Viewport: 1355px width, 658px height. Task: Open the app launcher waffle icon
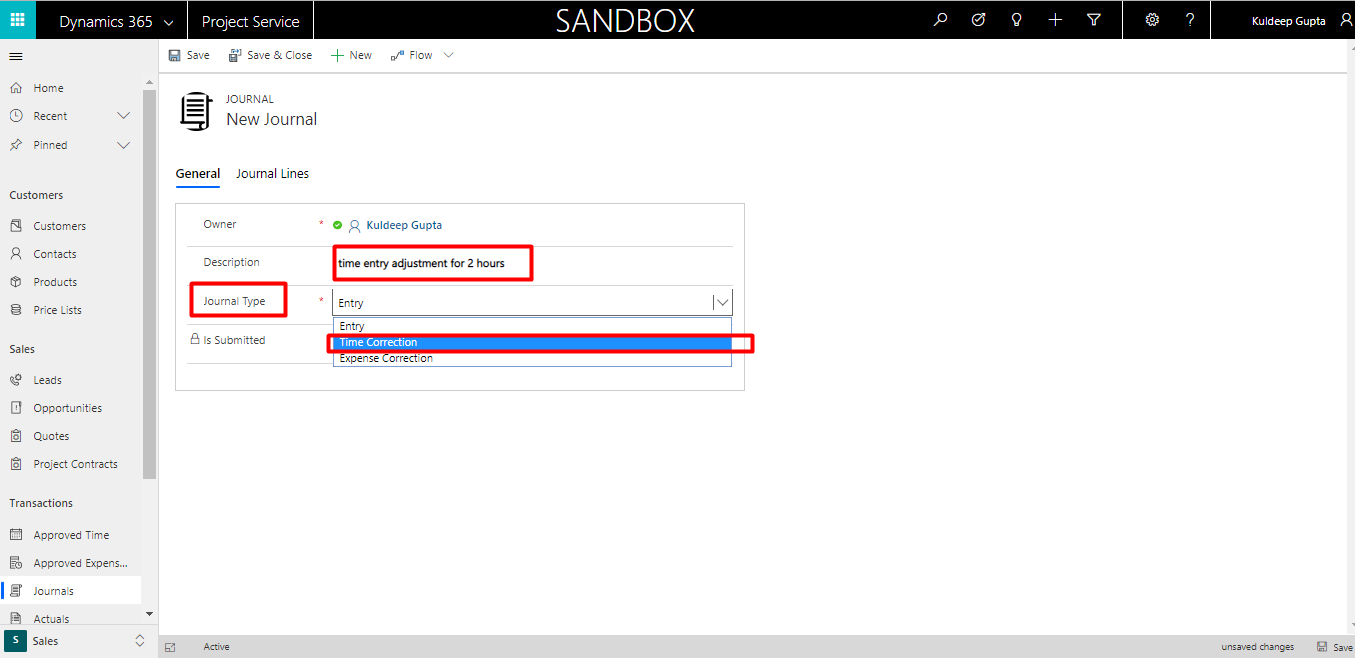17,20
